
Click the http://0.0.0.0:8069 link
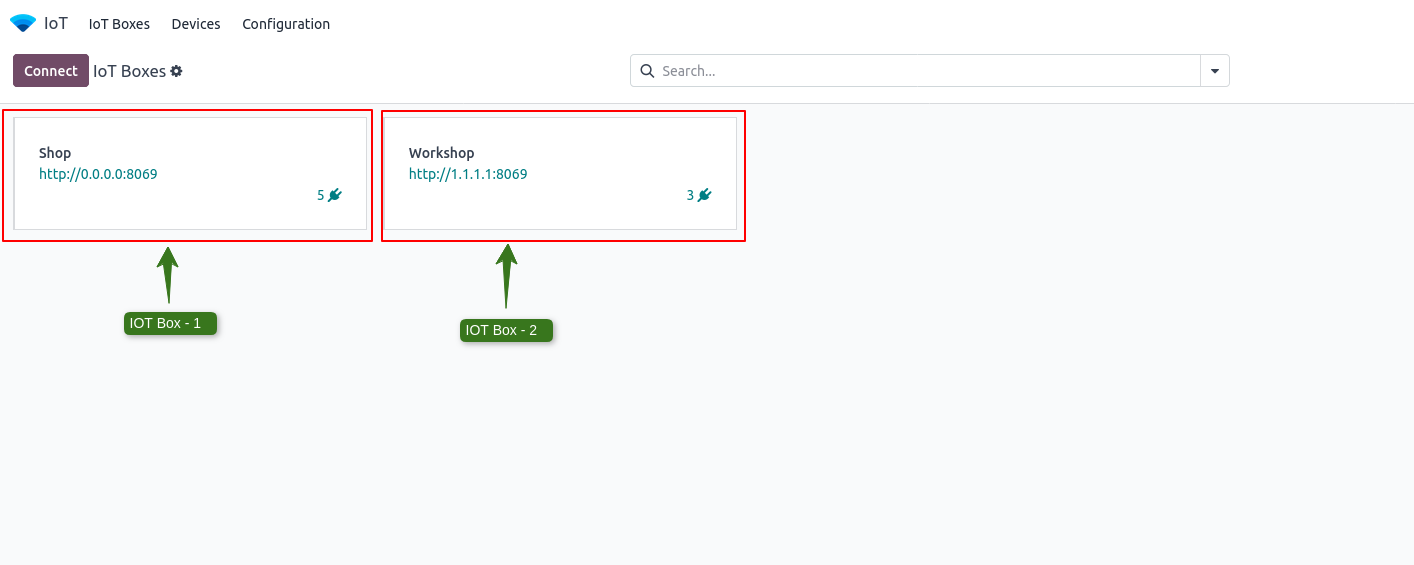(x=98, y=174)
